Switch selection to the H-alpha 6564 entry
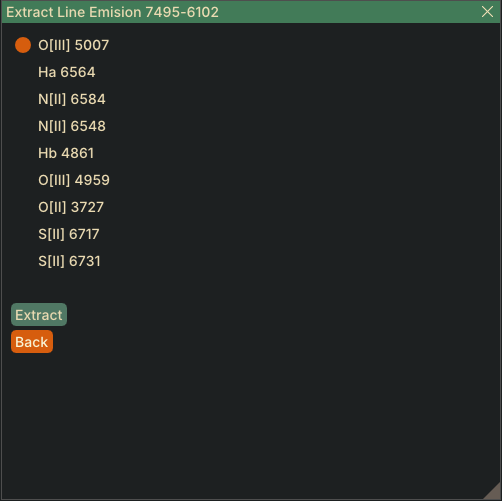 (67, 72)
